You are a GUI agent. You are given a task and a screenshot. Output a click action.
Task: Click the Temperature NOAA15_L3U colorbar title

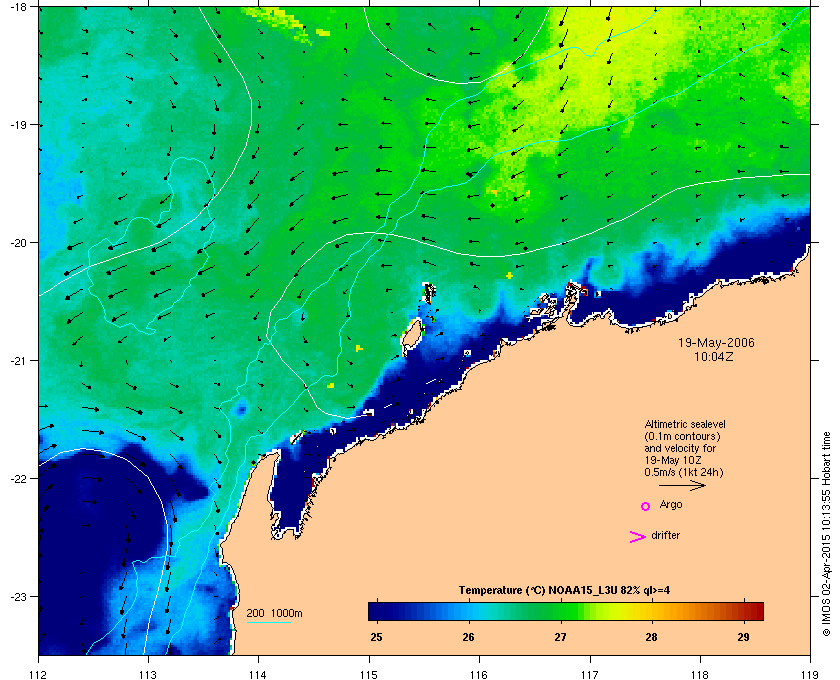tap(564, 591)
